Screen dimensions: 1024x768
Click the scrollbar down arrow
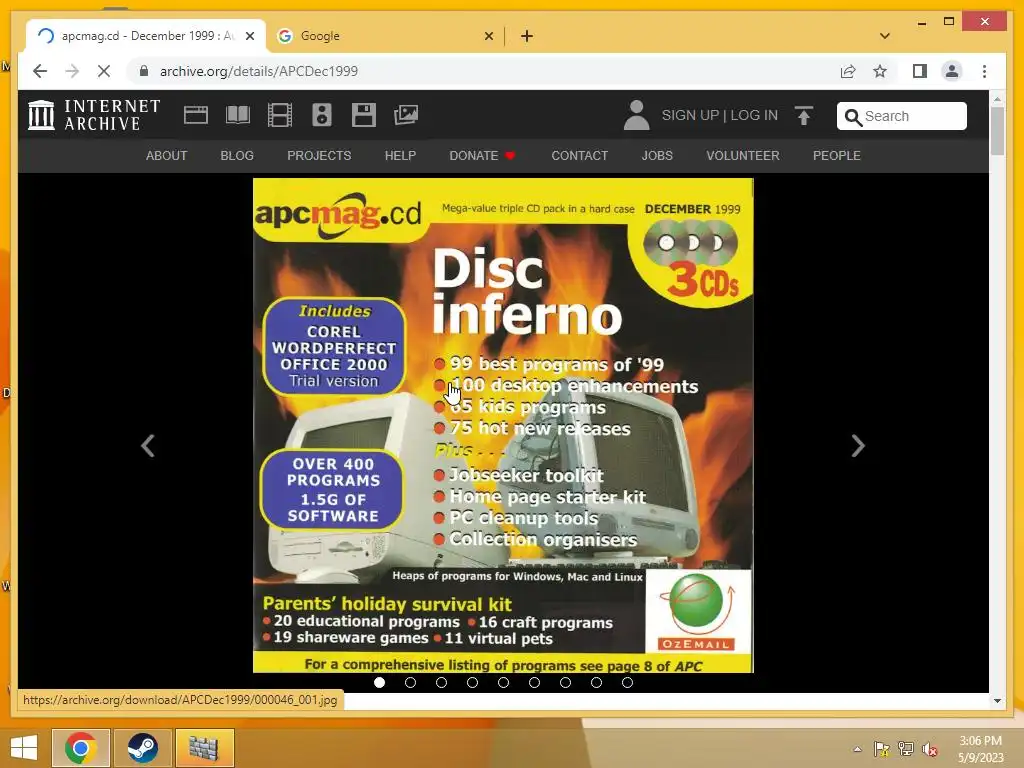tap(997, 701)
